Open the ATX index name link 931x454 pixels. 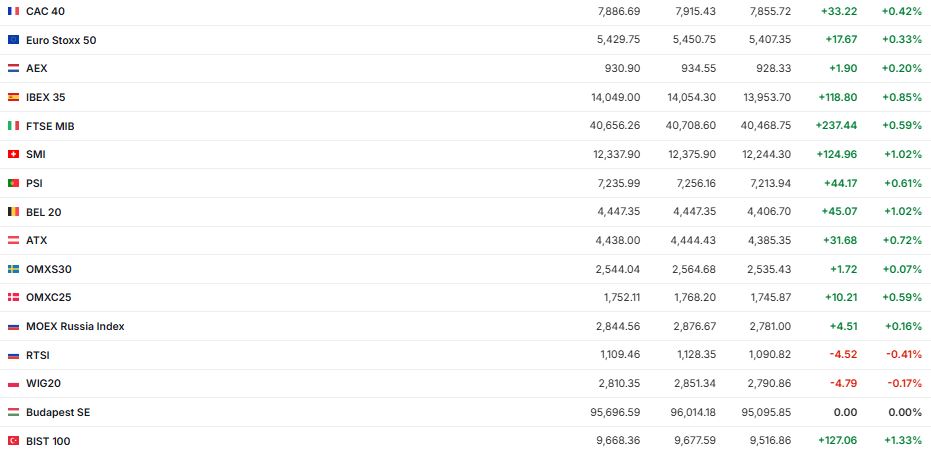pyautogui.click(x=36, y=240)
